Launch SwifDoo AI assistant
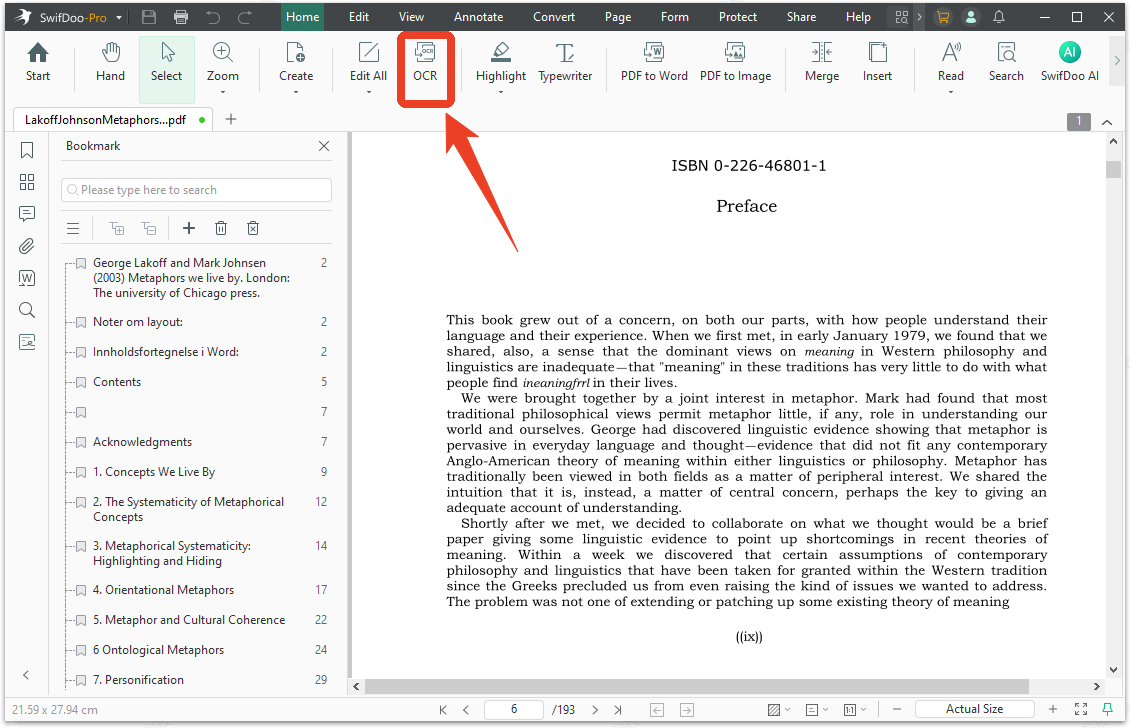The height and width of the screenshot is (728, 1130). click(x=1069, y=62)
